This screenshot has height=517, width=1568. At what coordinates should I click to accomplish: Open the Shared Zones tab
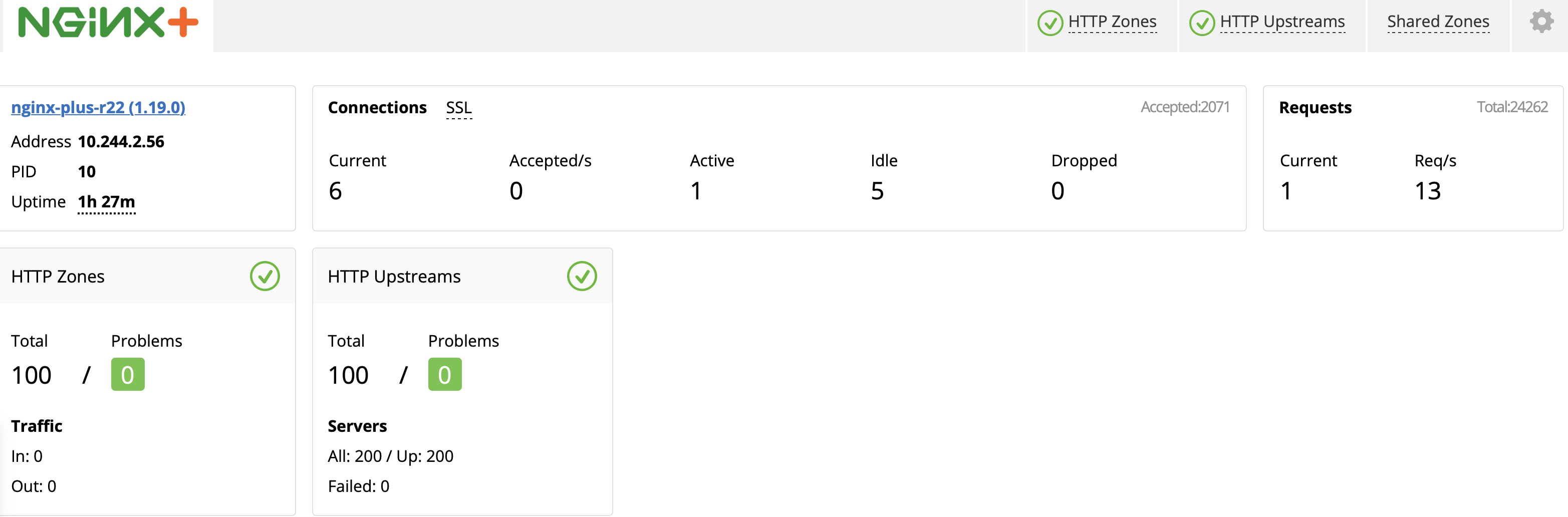1438,22
